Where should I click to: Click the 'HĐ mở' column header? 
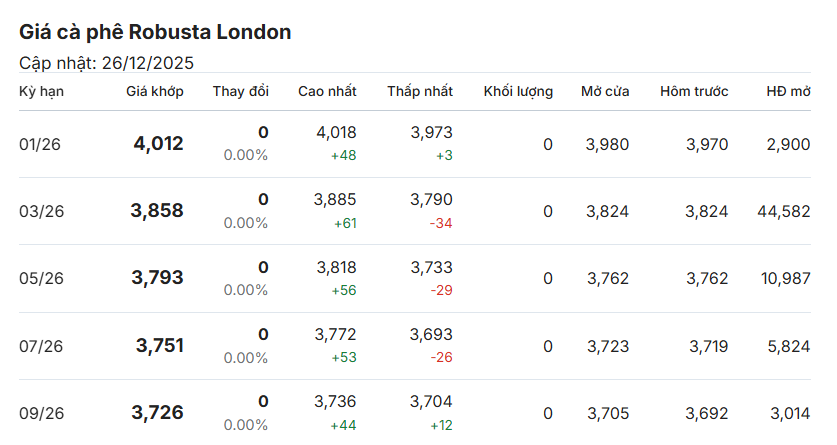[788, 91]
